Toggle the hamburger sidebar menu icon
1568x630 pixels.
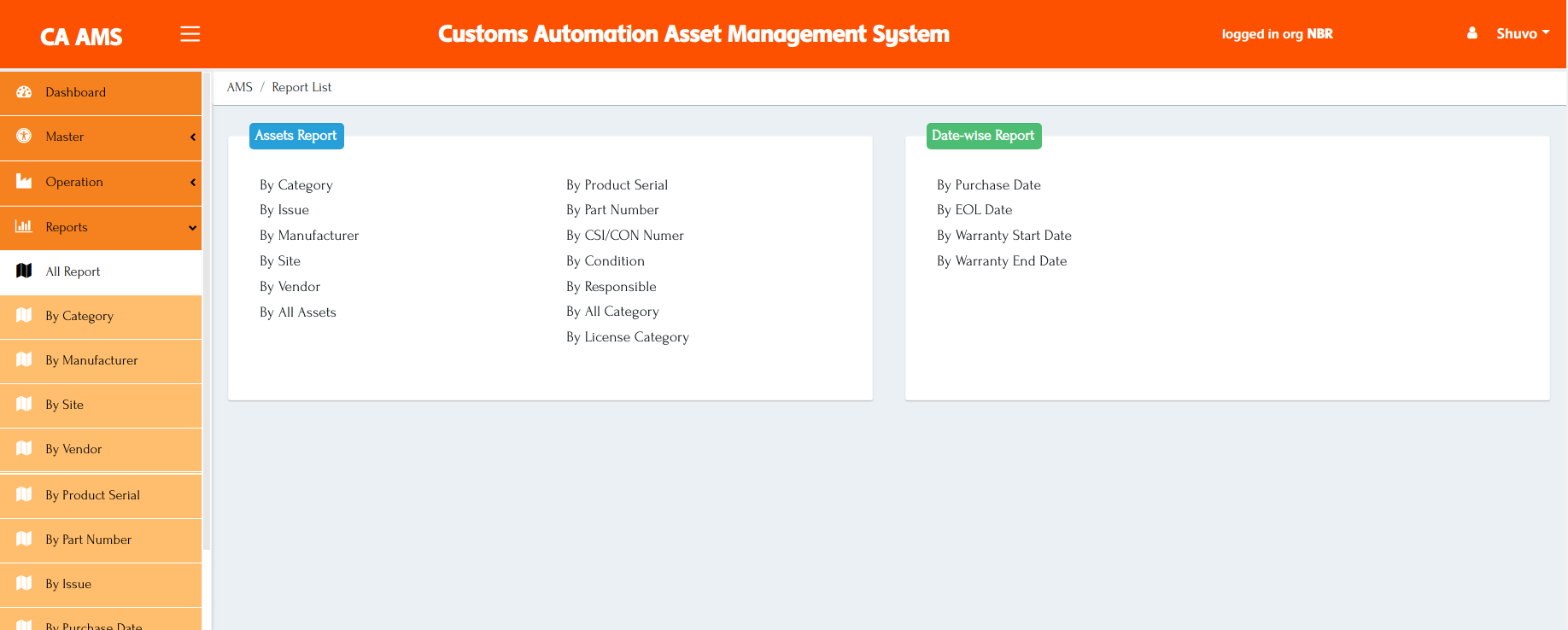(x=190, y=34)
